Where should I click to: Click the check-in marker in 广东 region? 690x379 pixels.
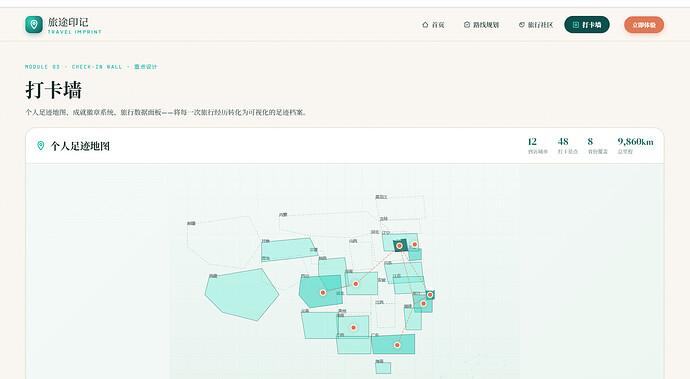(397, 345)
